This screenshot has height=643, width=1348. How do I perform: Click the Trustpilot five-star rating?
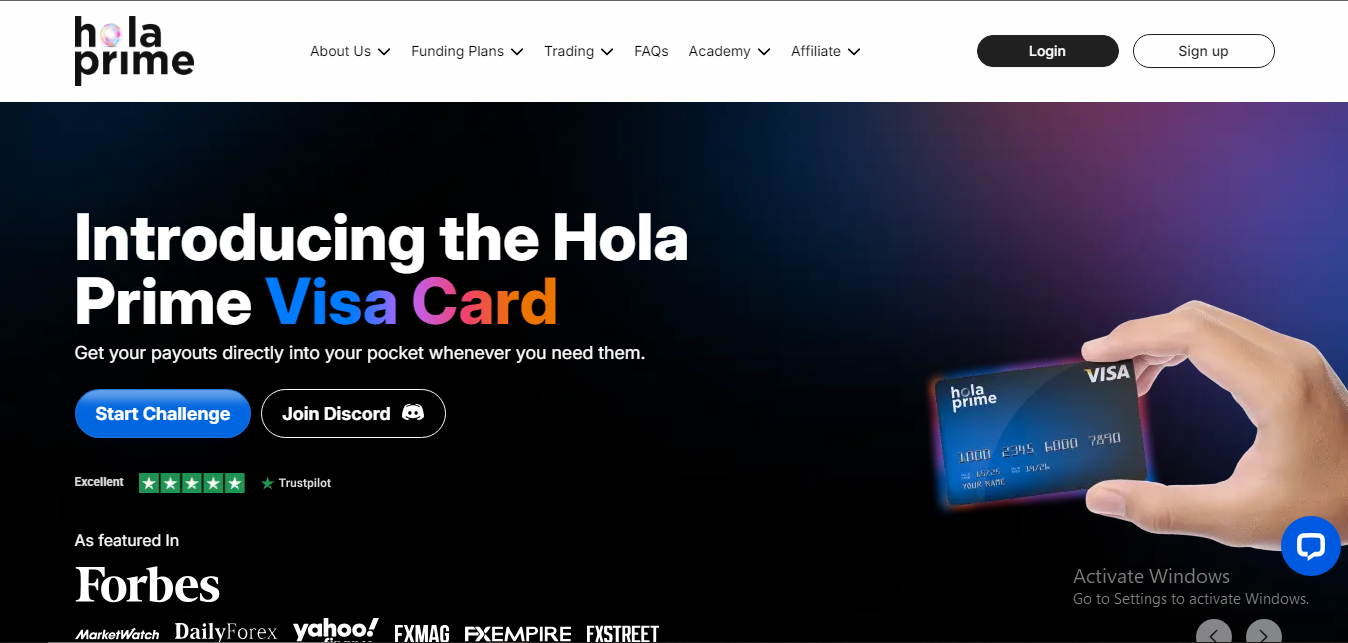pos(191,483)
